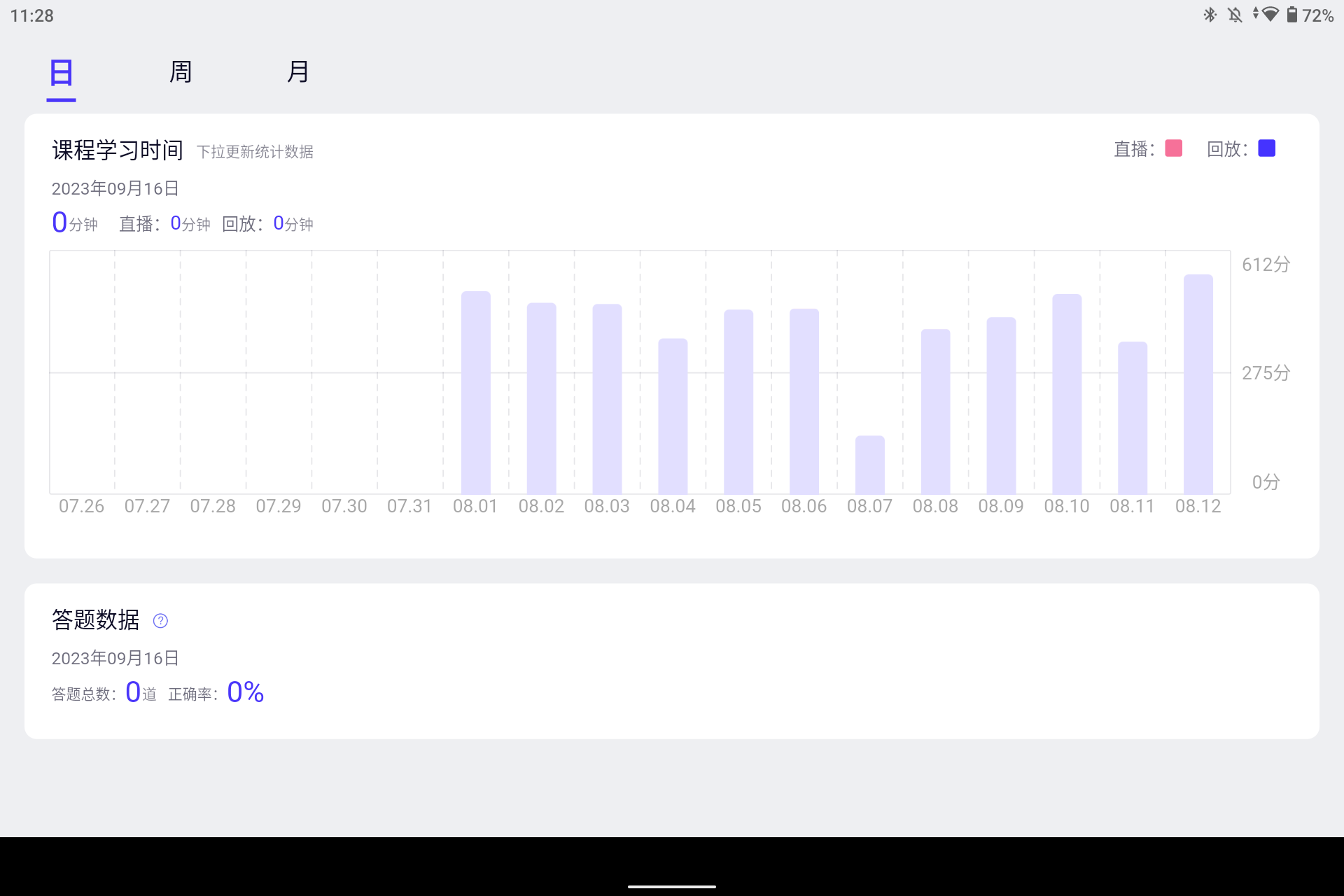
Task: Select the bar for 08.11
Action: click(1133, 418)
